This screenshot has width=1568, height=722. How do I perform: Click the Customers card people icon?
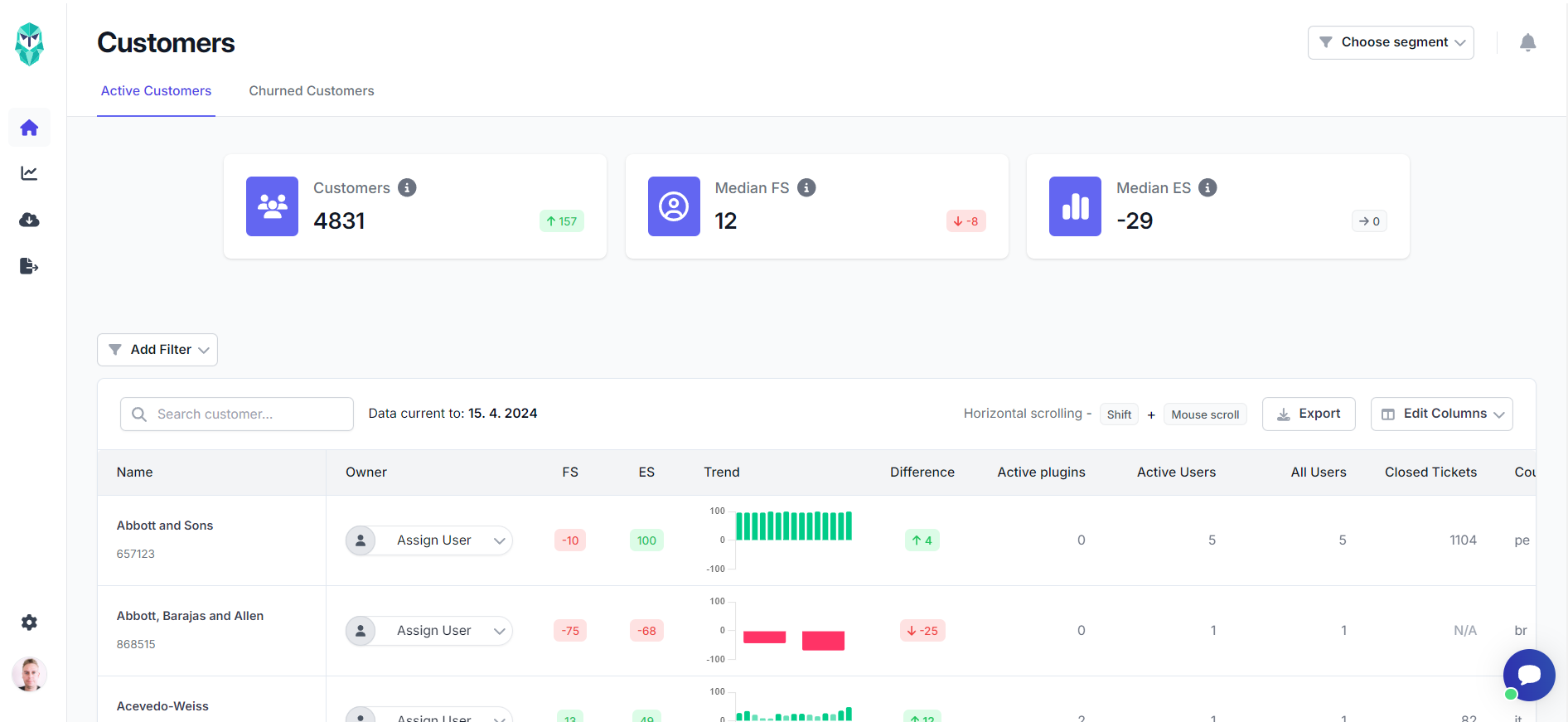pyautogui.click(x=272, y=206)
